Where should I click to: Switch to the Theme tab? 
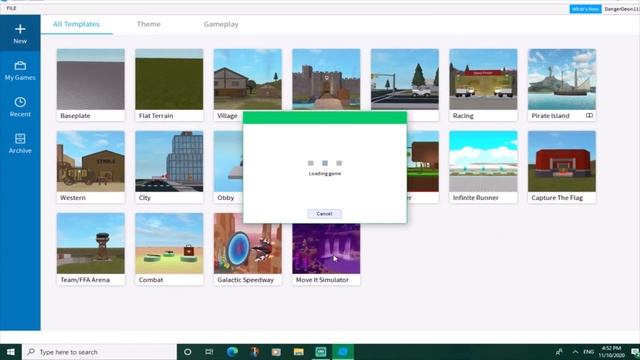coord(149,24)
